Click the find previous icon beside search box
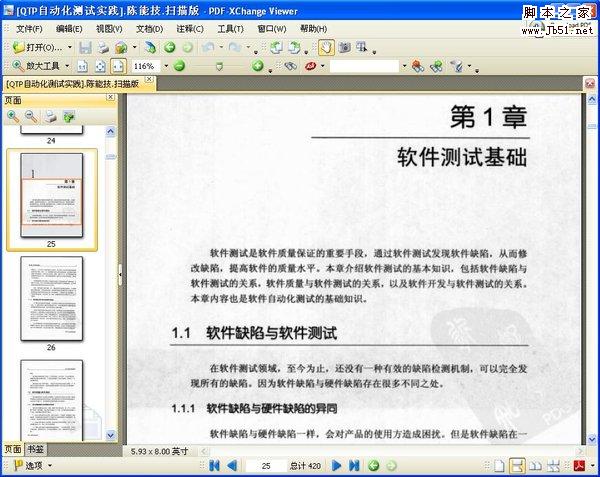The height and width of the screenshot is (477, 600). point(418,66)
